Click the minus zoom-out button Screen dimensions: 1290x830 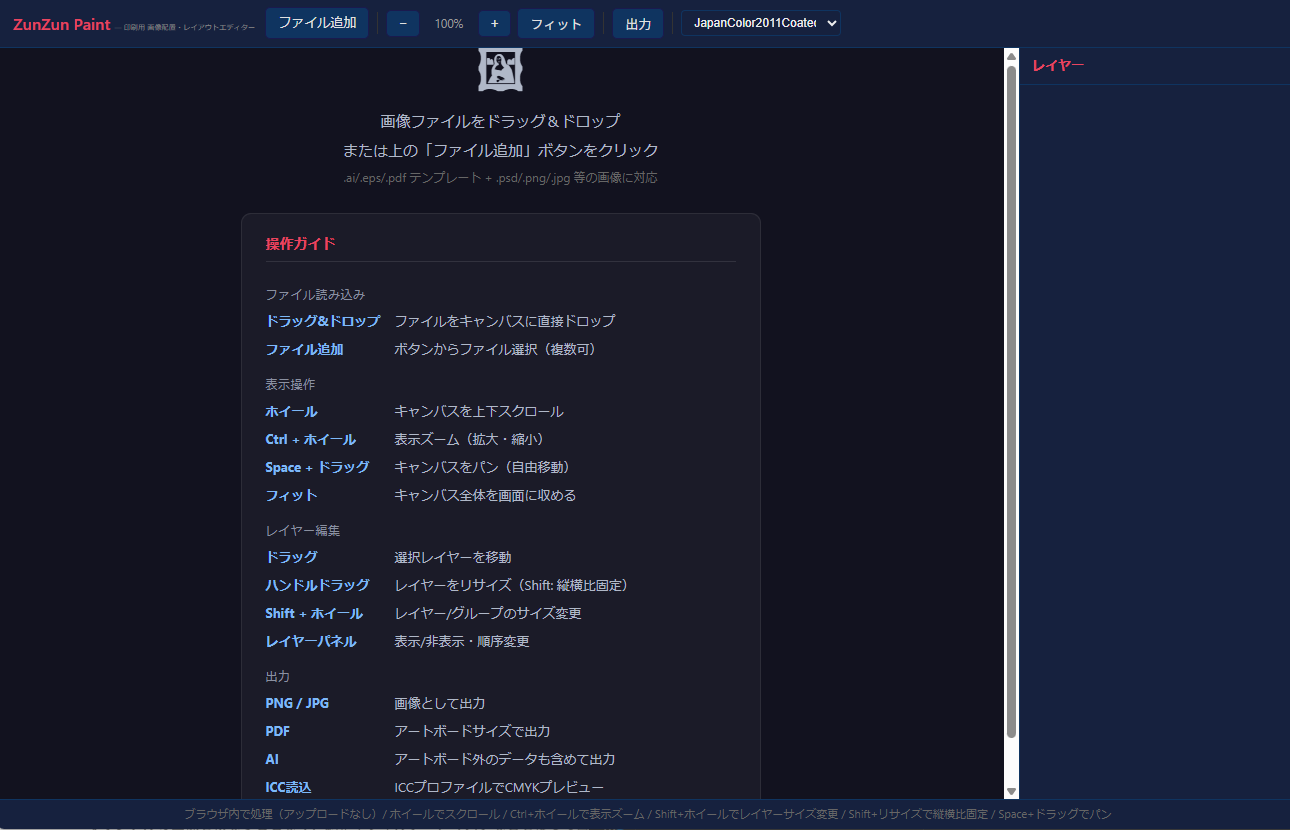[x=403, y=23]
